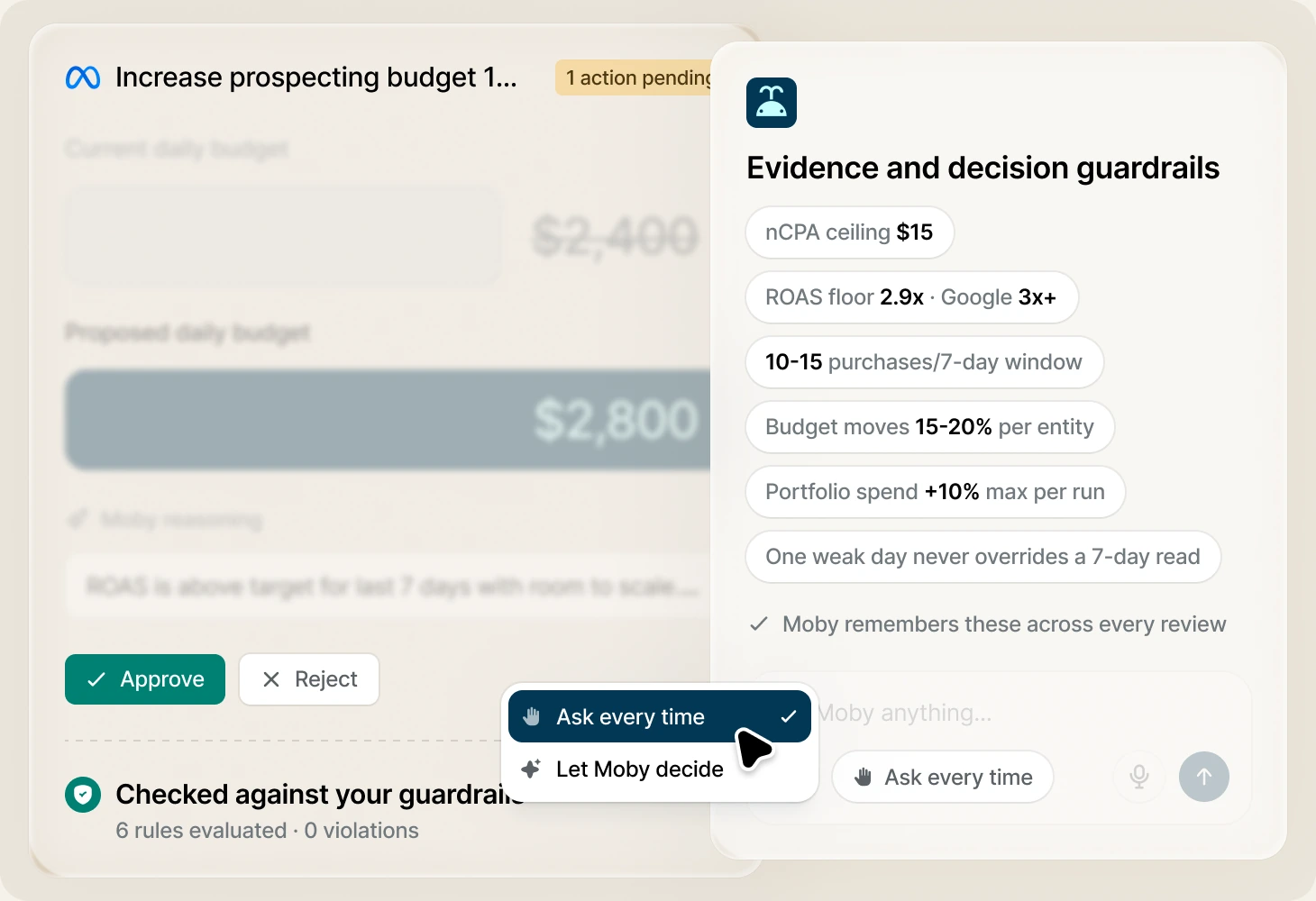Select the ROAS floor 2.9x guardrail chip
This screenshot has height=901, width=1316.
(912, 297)
